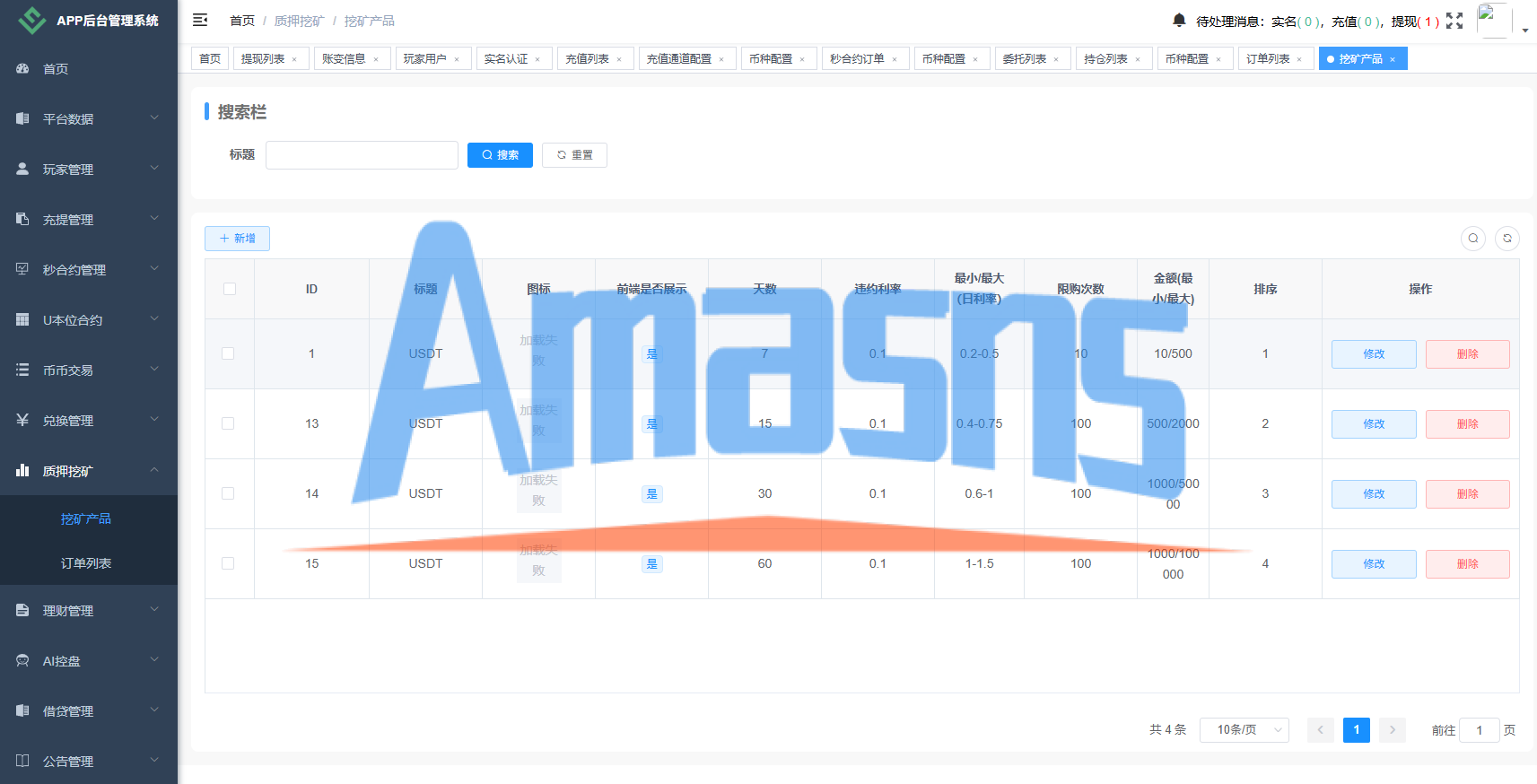The width and height of the screenshot is (1537, 784).
Task: Focus the 标题 search input field
Action: [362, 155]
